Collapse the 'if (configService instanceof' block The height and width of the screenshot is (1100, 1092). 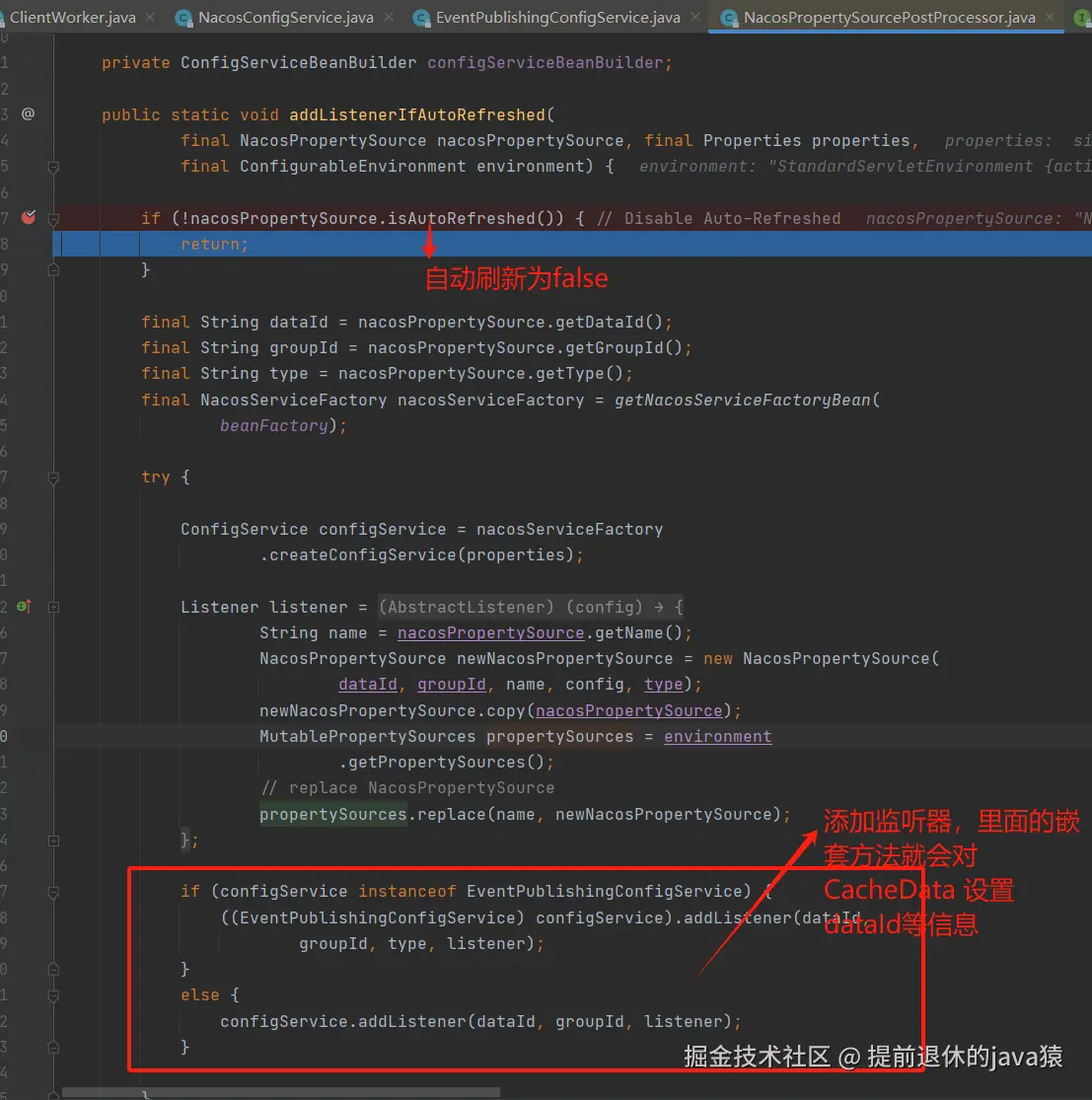(53, 893)
